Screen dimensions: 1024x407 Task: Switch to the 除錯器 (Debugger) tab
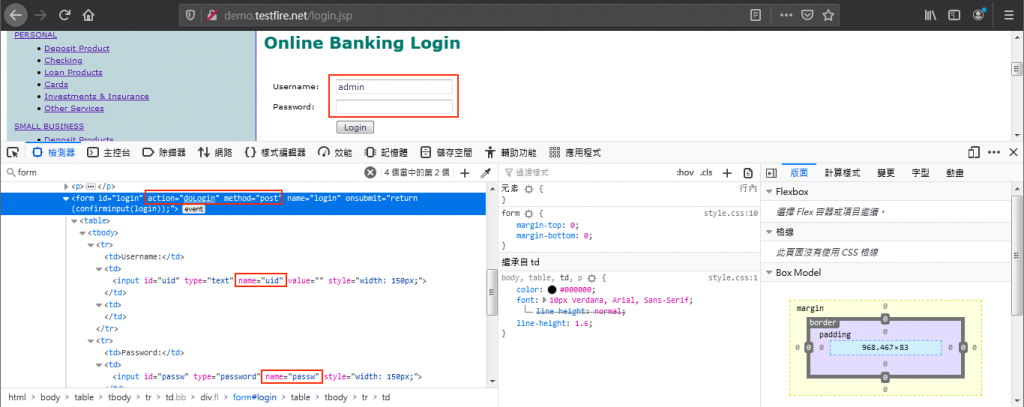[x=165, y=152]
